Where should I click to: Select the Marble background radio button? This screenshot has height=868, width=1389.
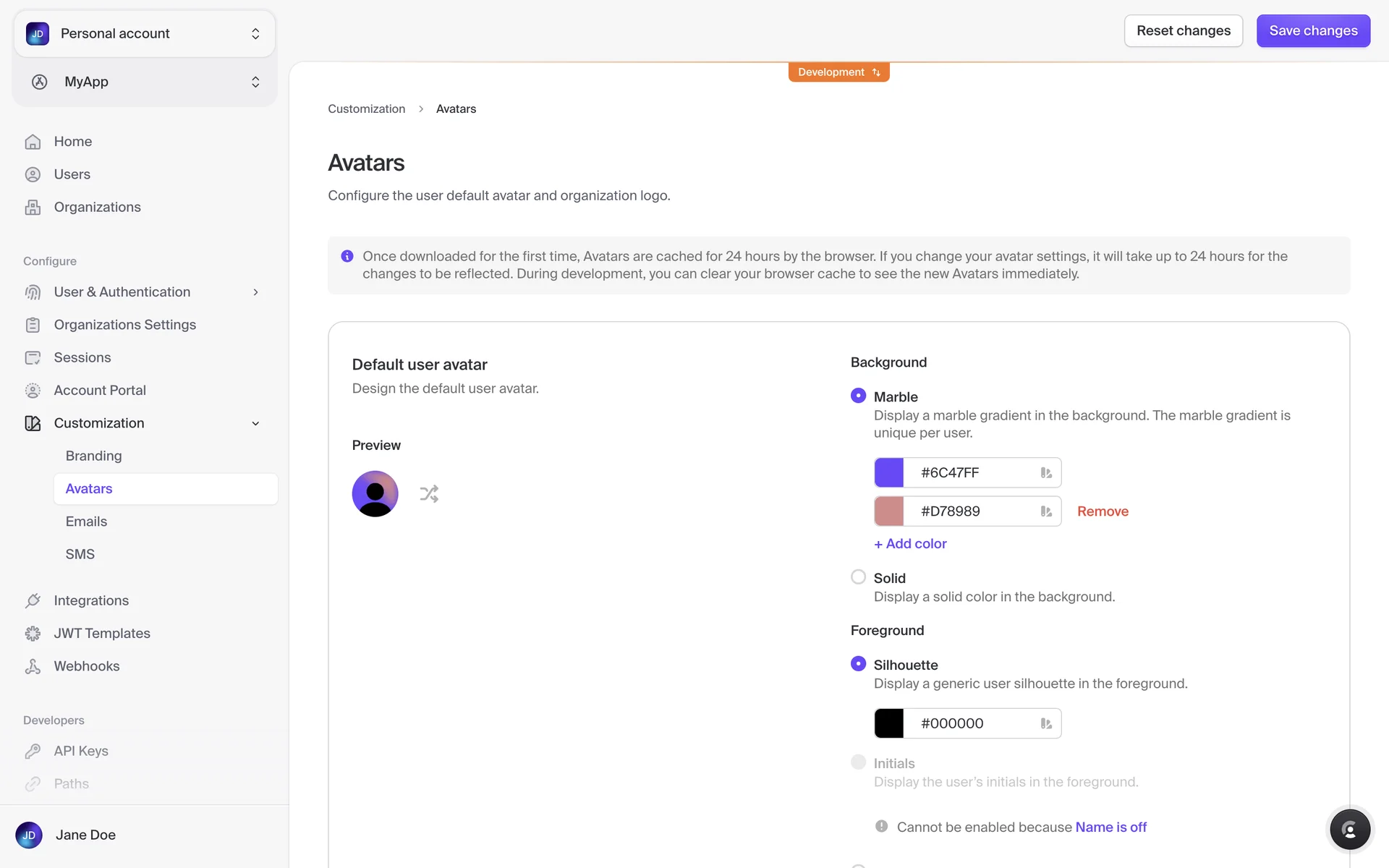[x=858, y=396]
